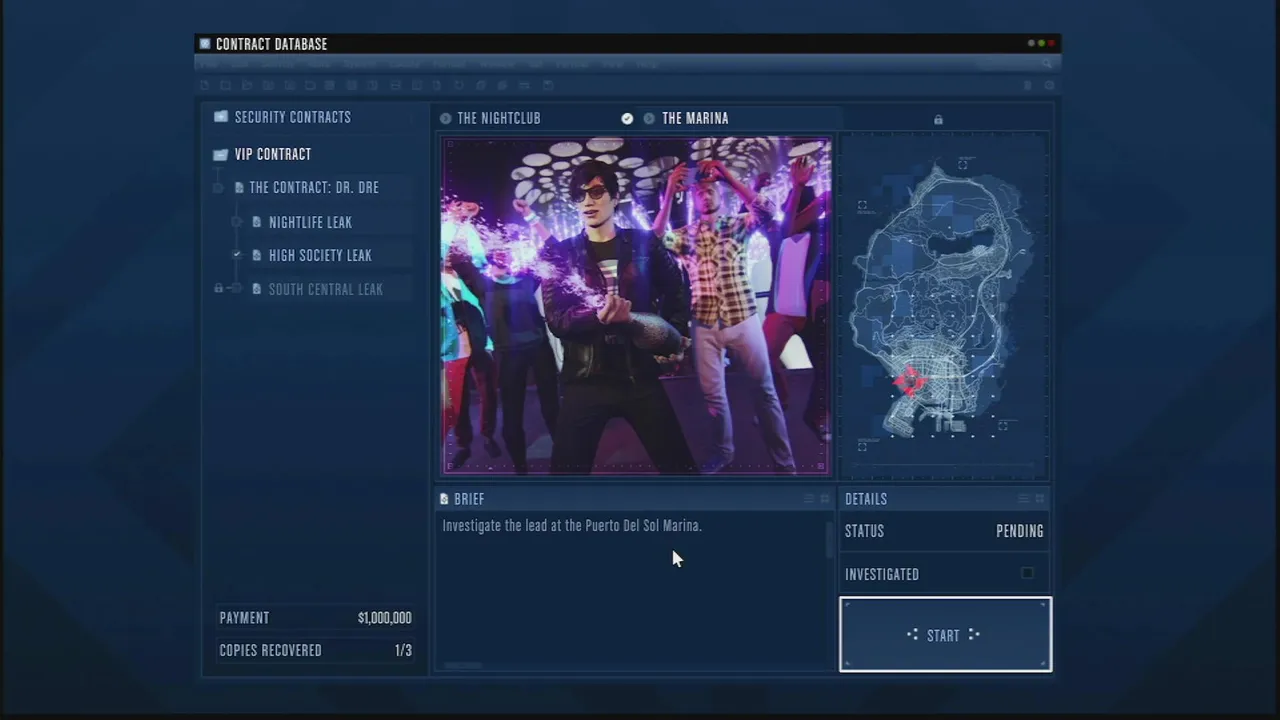
Task: Switch to The Nightclub tab
Action: pyautogui.click(x=498, y=118)
